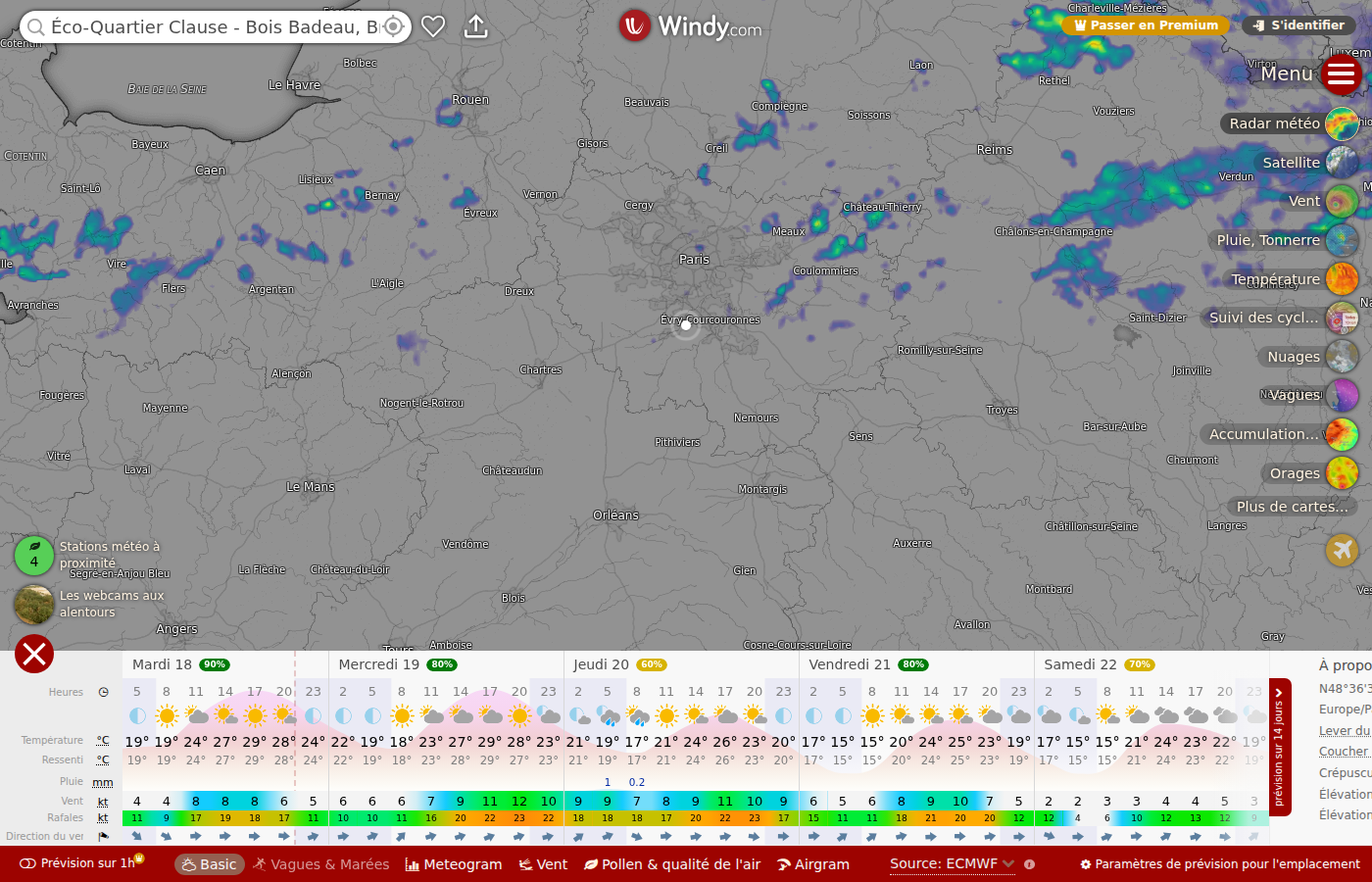
Task: Toggle the Température unit °C
Action: (103, 741)
